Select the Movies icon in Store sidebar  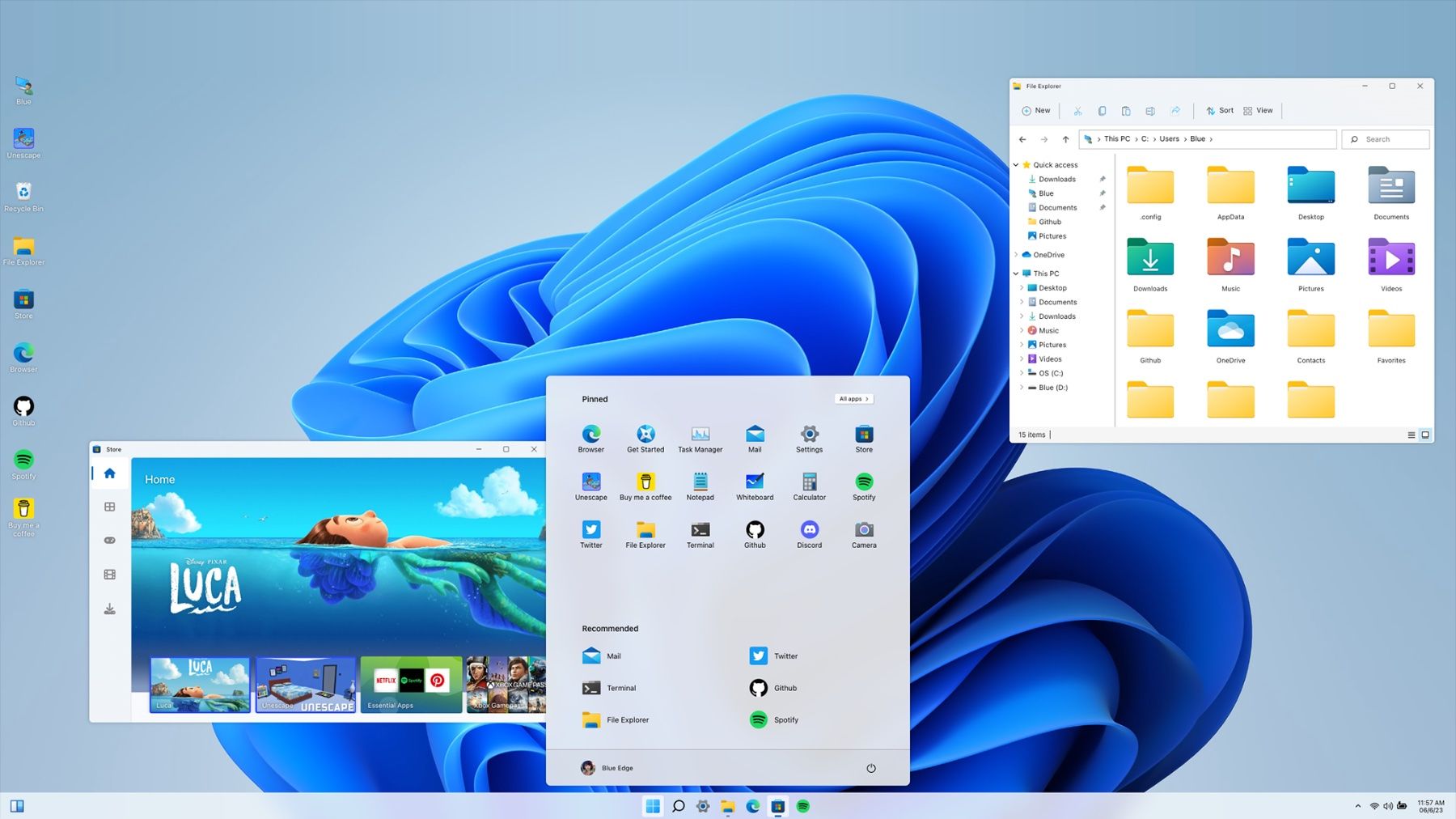coord(109,575)
